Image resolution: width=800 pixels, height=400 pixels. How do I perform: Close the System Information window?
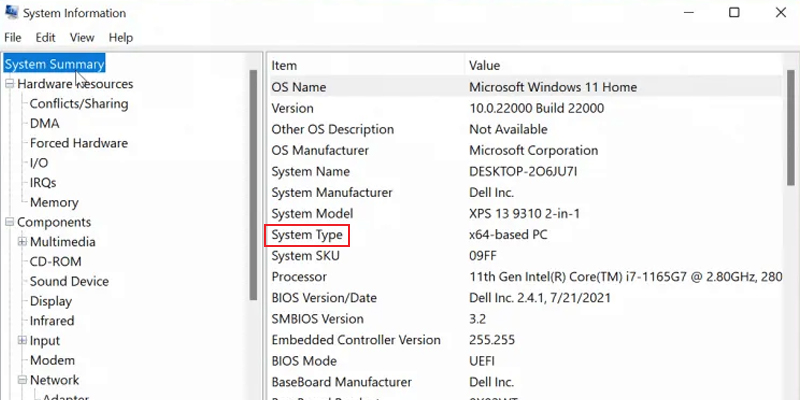781,12
